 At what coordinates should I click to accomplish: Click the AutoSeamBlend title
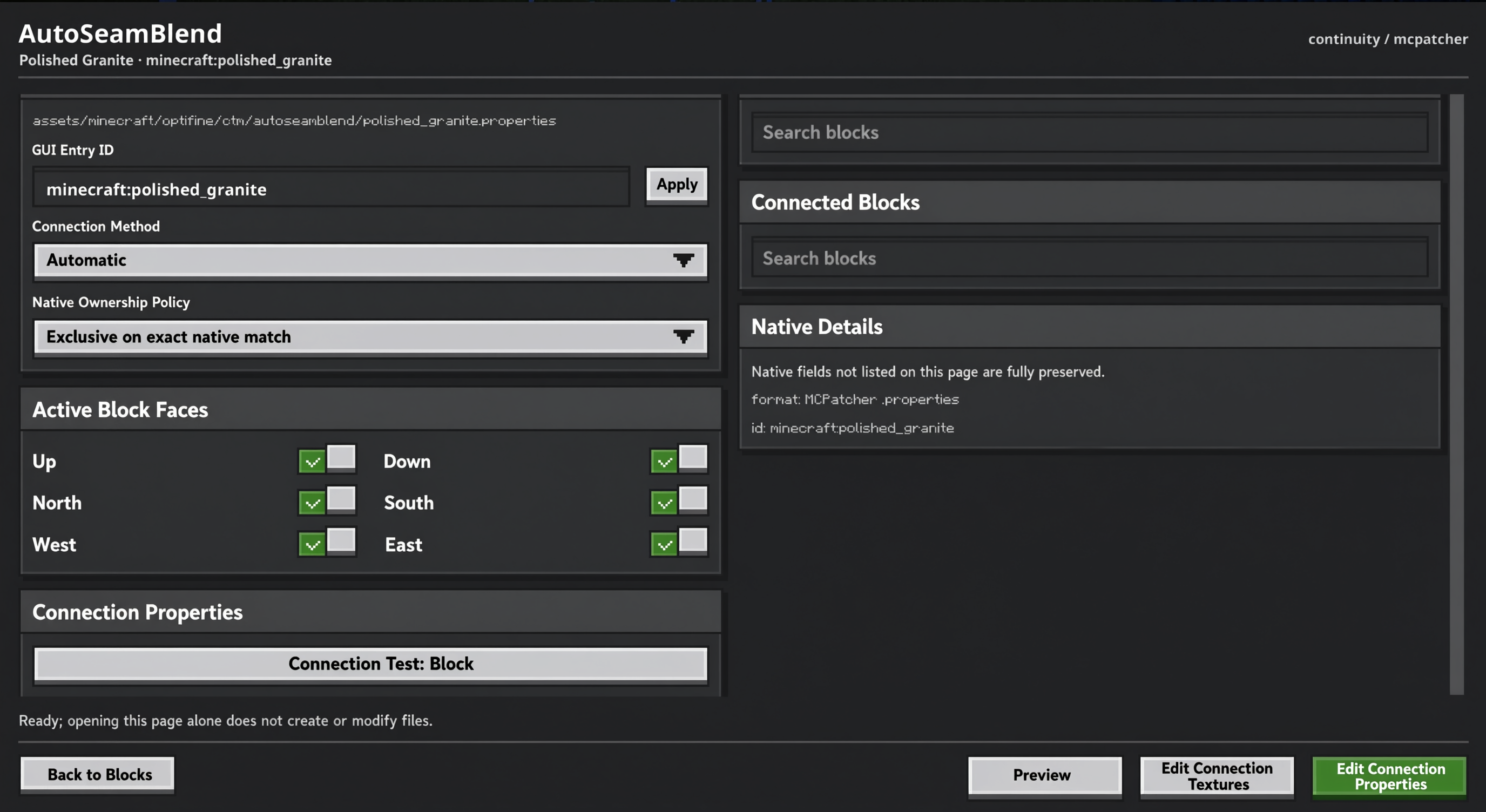point(120,33)
